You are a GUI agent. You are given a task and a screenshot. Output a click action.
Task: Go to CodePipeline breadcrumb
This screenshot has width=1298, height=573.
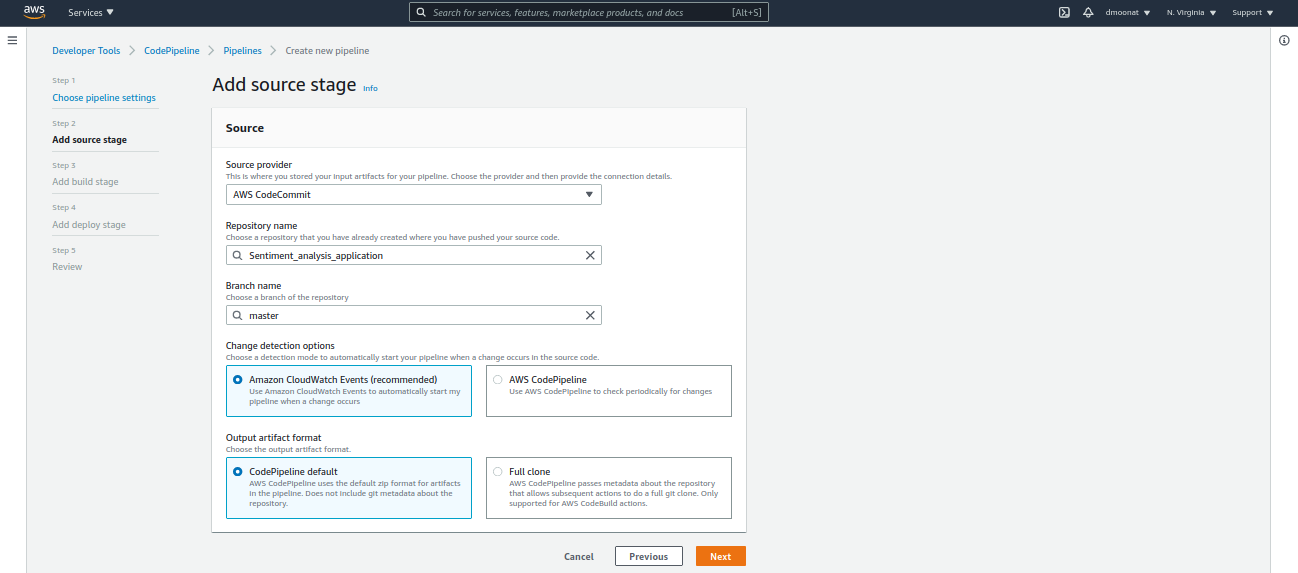tap(172, 51)
